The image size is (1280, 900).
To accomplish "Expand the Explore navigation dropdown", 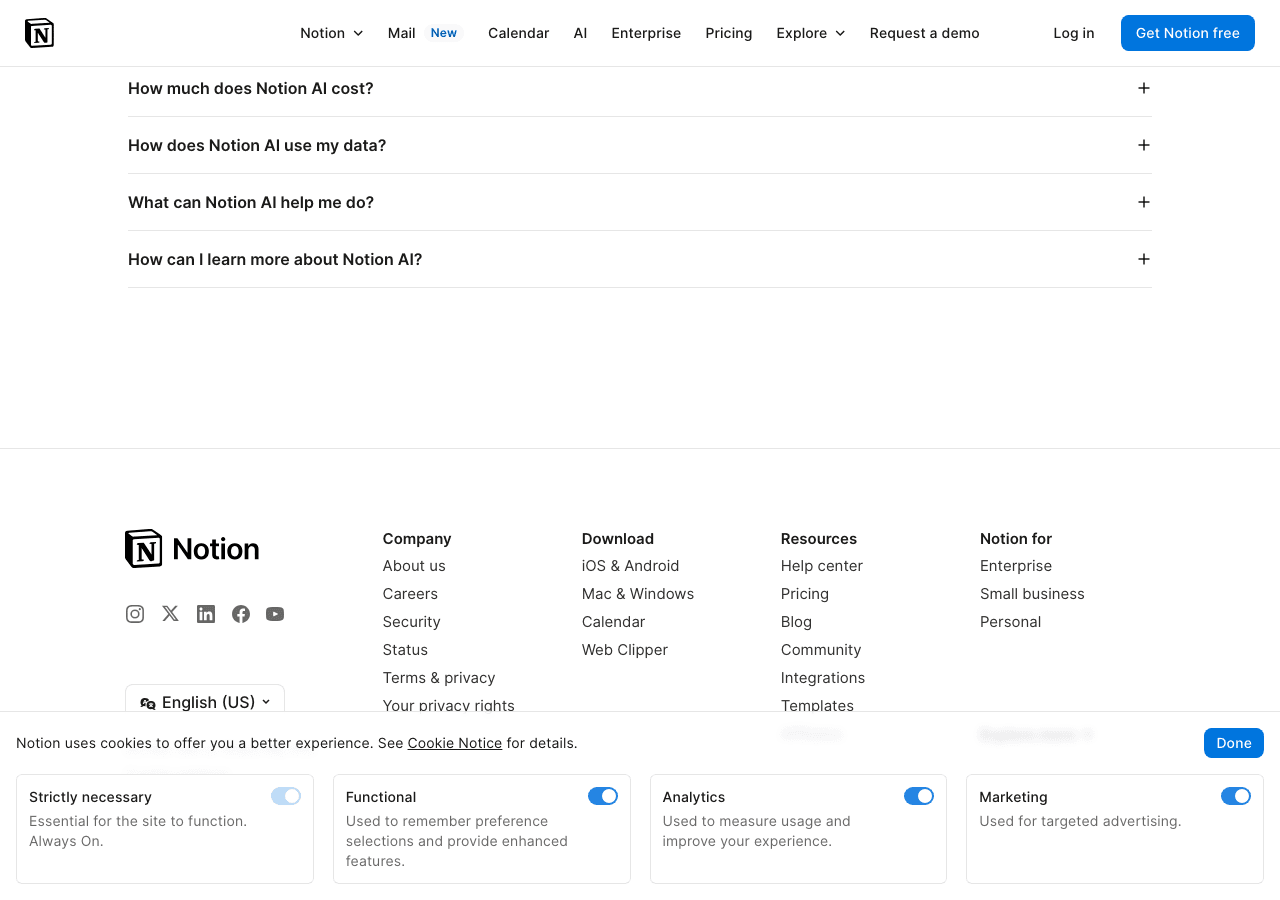I will (x=810, y=33).
